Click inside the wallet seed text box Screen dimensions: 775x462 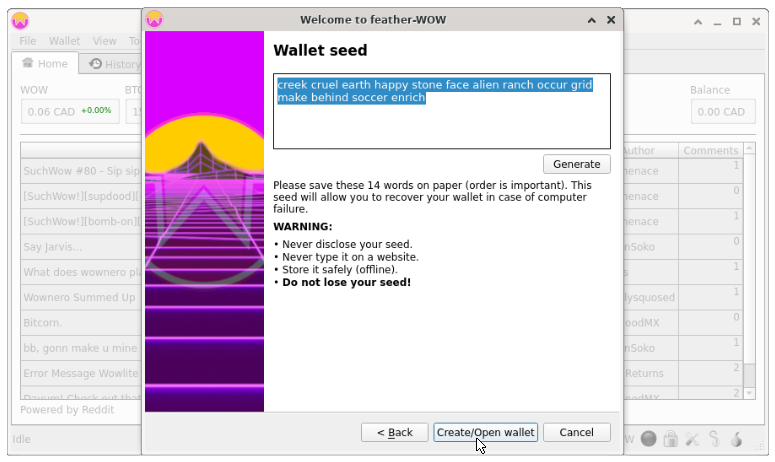pos(441,111)
